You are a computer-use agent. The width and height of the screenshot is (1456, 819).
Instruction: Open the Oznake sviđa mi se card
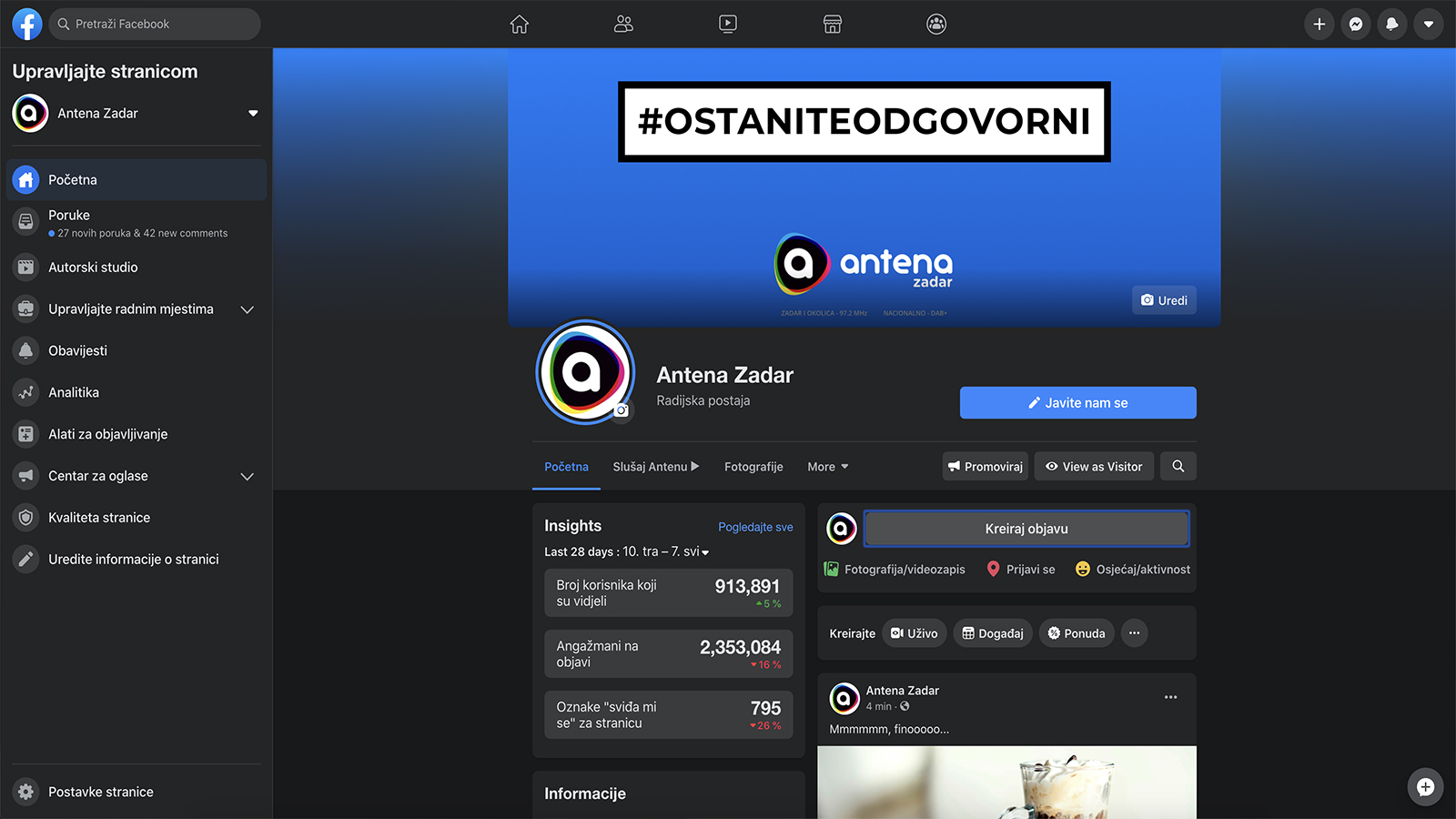coord(669,714)
